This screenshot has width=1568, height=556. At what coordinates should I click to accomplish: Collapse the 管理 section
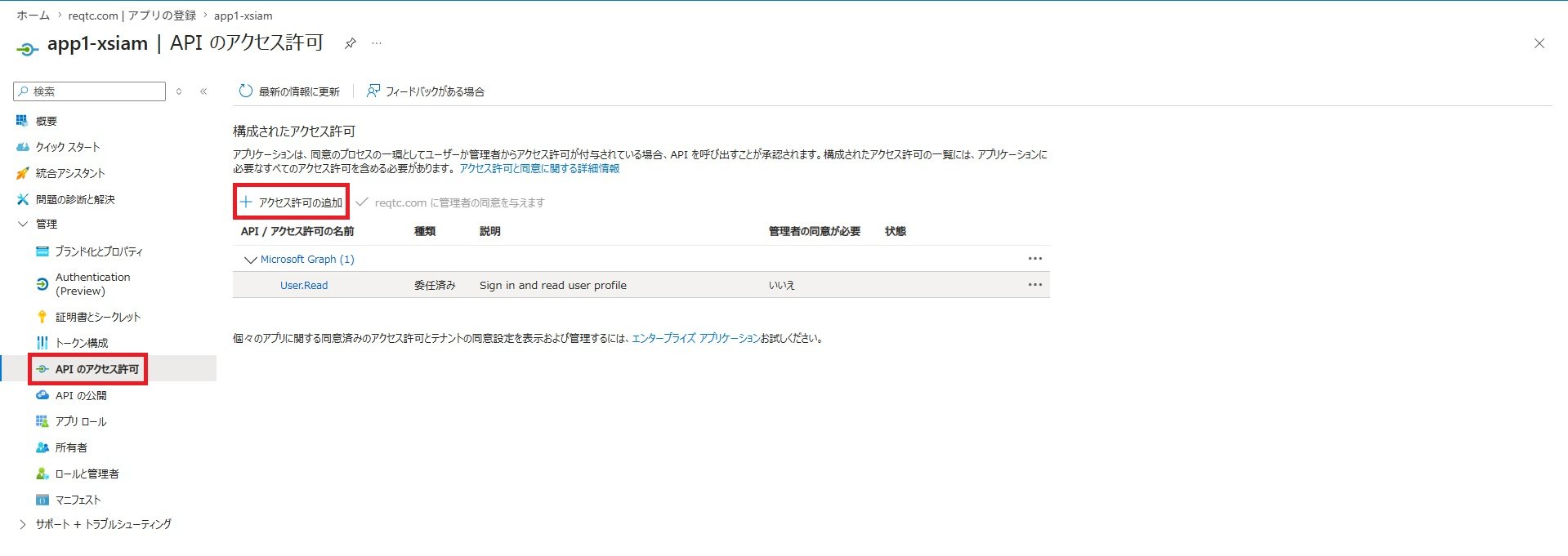click(22, 224)
